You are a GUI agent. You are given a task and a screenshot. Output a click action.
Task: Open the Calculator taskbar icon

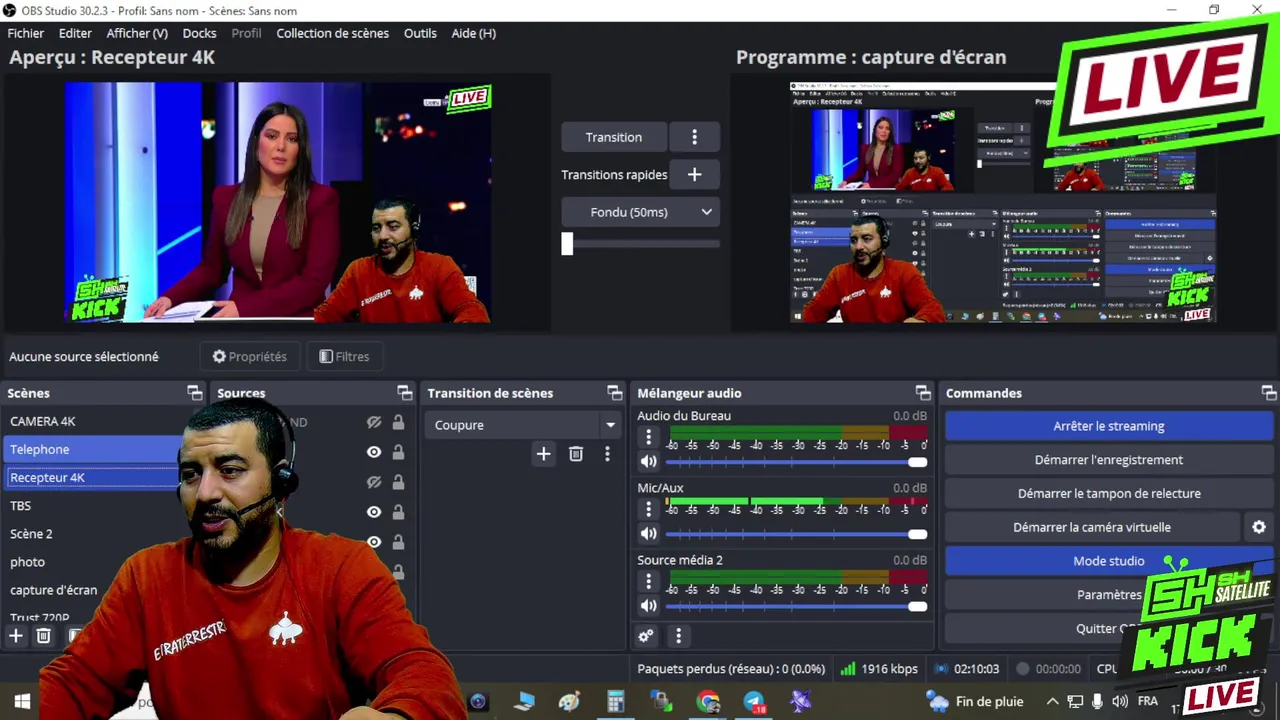(616, 702)
